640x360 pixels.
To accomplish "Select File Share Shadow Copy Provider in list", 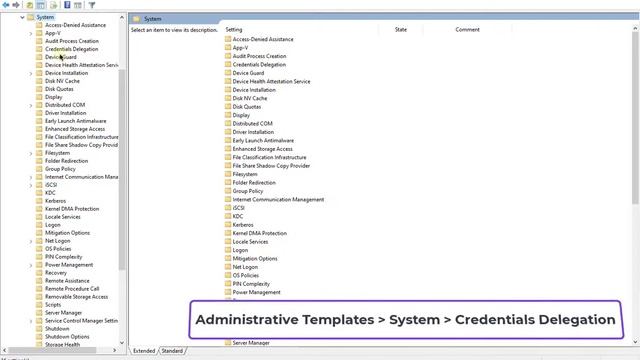I will 271,165.
